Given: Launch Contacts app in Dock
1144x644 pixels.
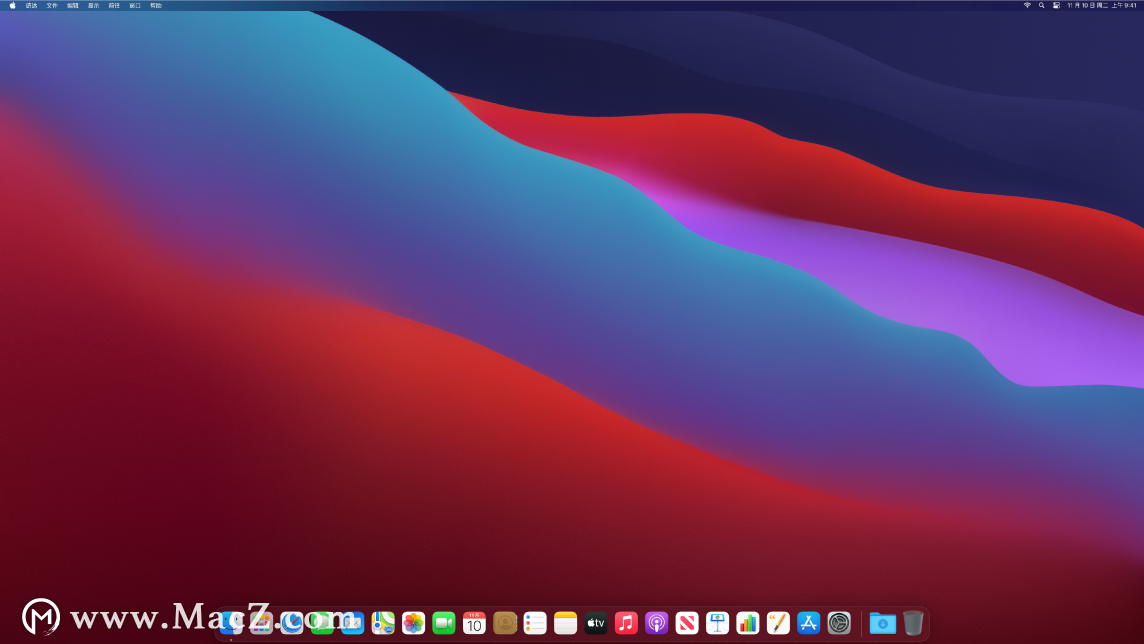Looking at the screenshot, I should pyautogui.click(x=505, y=623).
